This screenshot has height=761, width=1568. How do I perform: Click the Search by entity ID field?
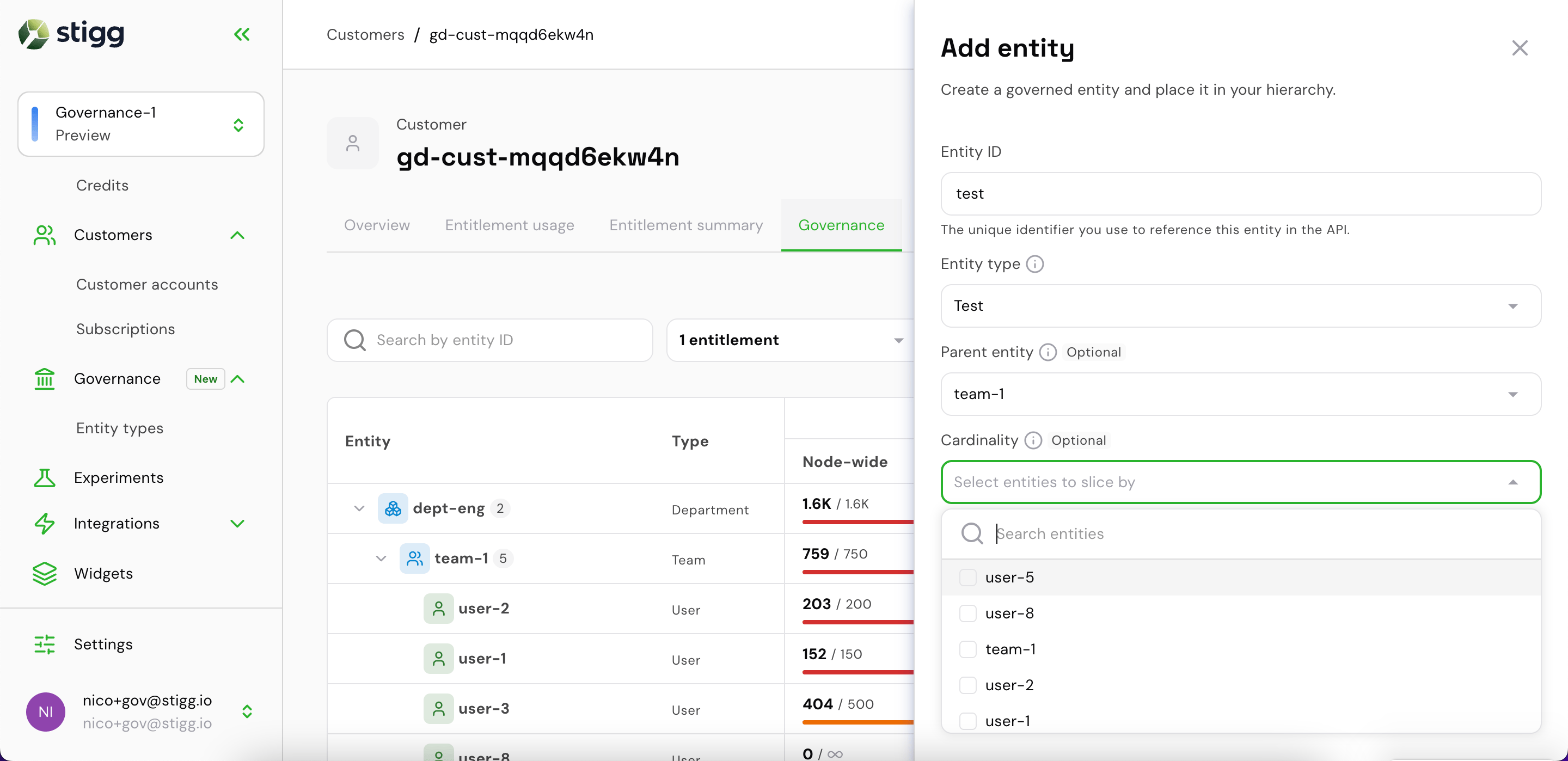point(489,340)
